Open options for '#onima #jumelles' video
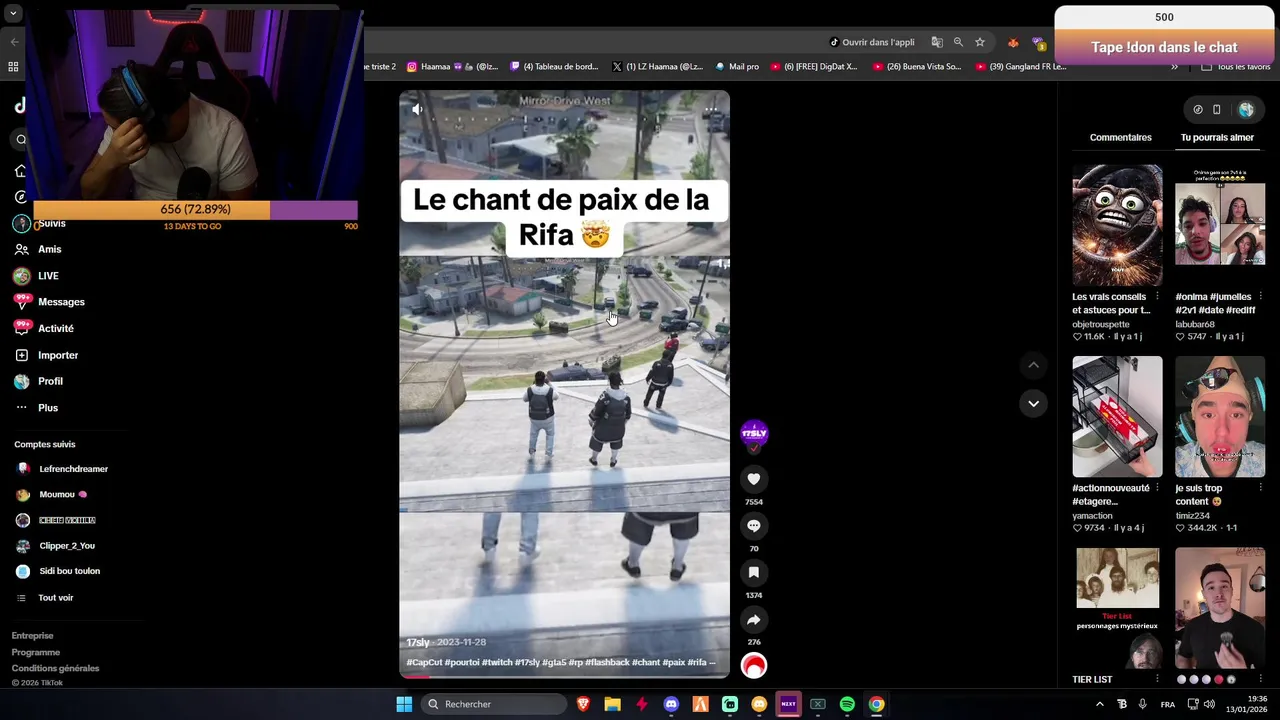The image size is (1280, 720). coord(1260,297)
